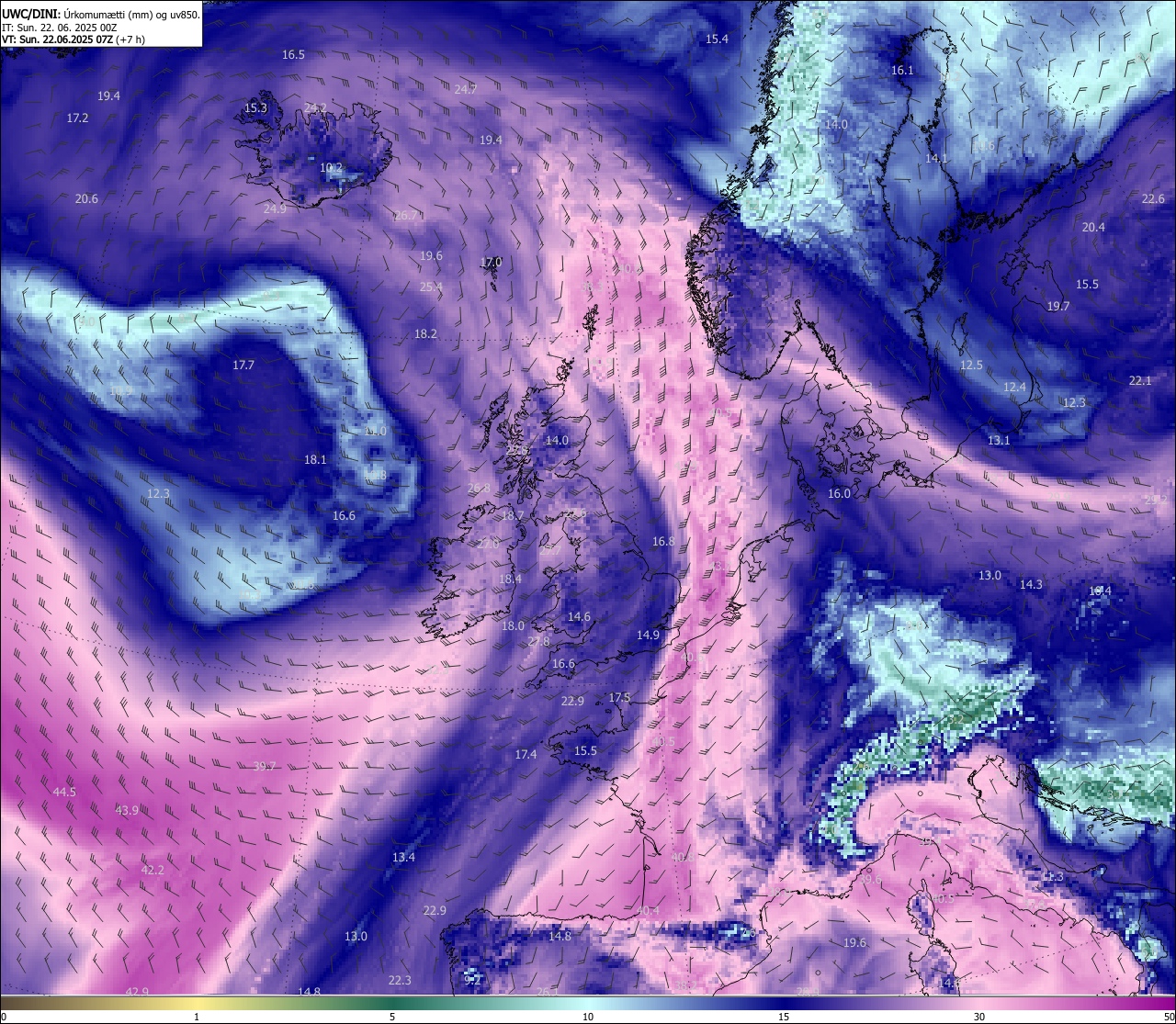
Task: Click the 20.6 value label
Action: pos(86,199)
